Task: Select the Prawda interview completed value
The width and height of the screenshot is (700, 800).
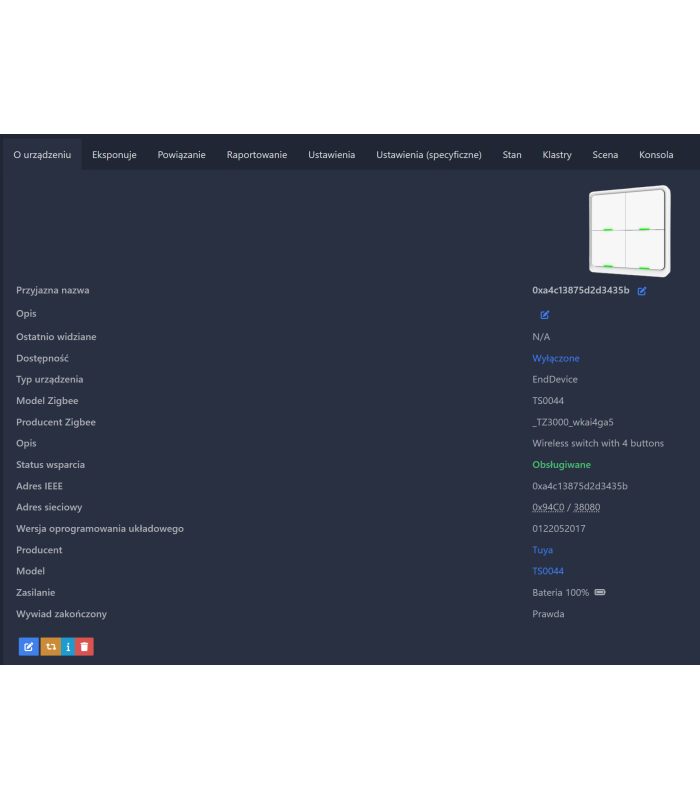Action: point(548,614)
